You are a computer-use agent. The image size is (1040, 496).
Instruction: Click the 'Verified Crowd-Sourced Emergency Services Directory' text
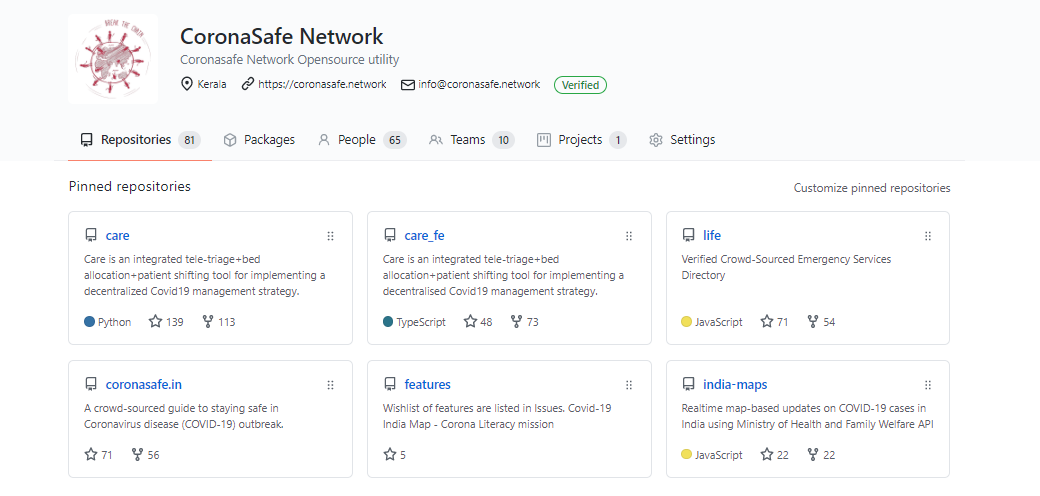tap(787, 267)
